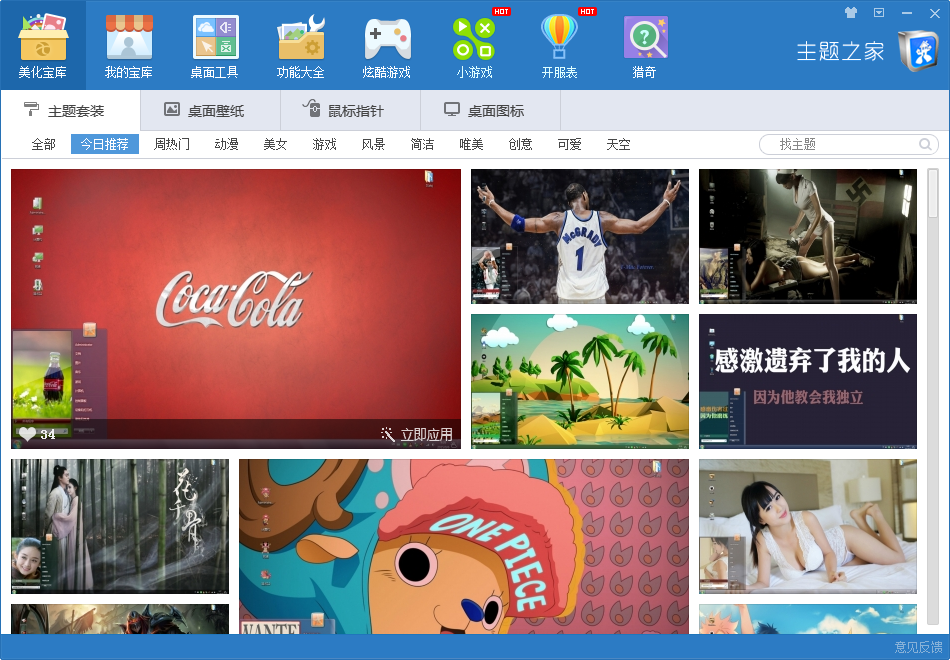The height and width of the screenshot is (660, 950).
Task: Open the 猎奇 section
Action: coord(645,46)
